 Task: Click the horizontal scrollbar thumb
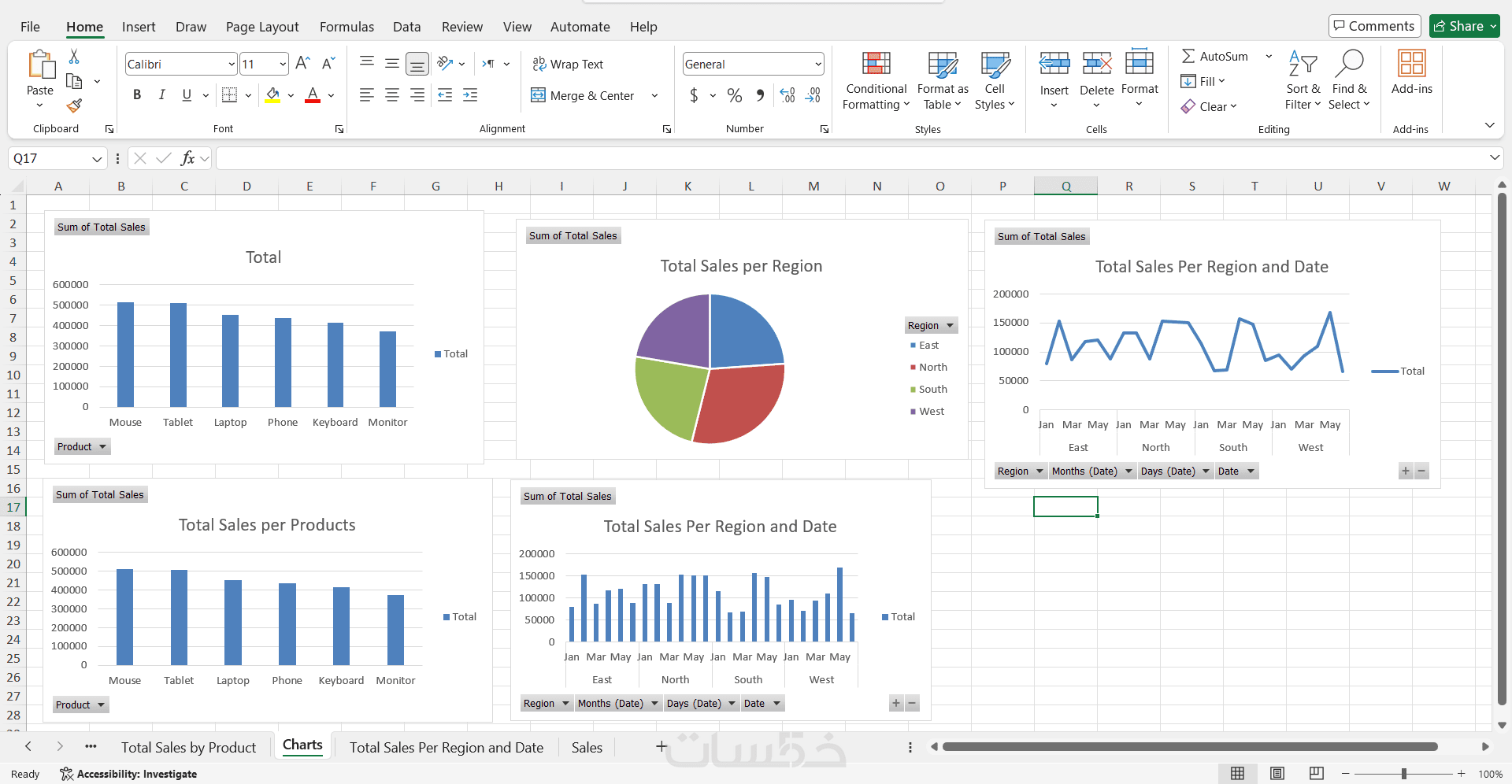click(x=1190, y=746)
